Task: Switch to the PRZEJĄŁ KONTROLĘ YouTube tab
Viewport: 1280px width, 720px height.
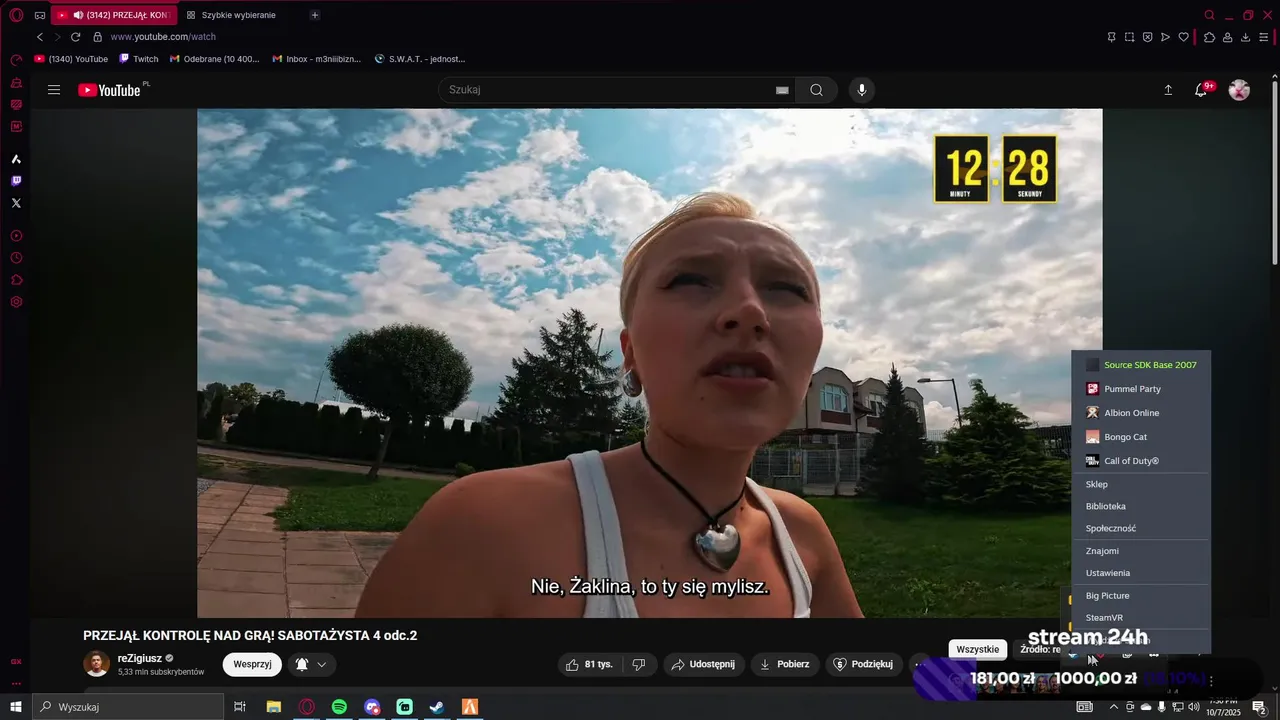Action: [x=113, y=15]
